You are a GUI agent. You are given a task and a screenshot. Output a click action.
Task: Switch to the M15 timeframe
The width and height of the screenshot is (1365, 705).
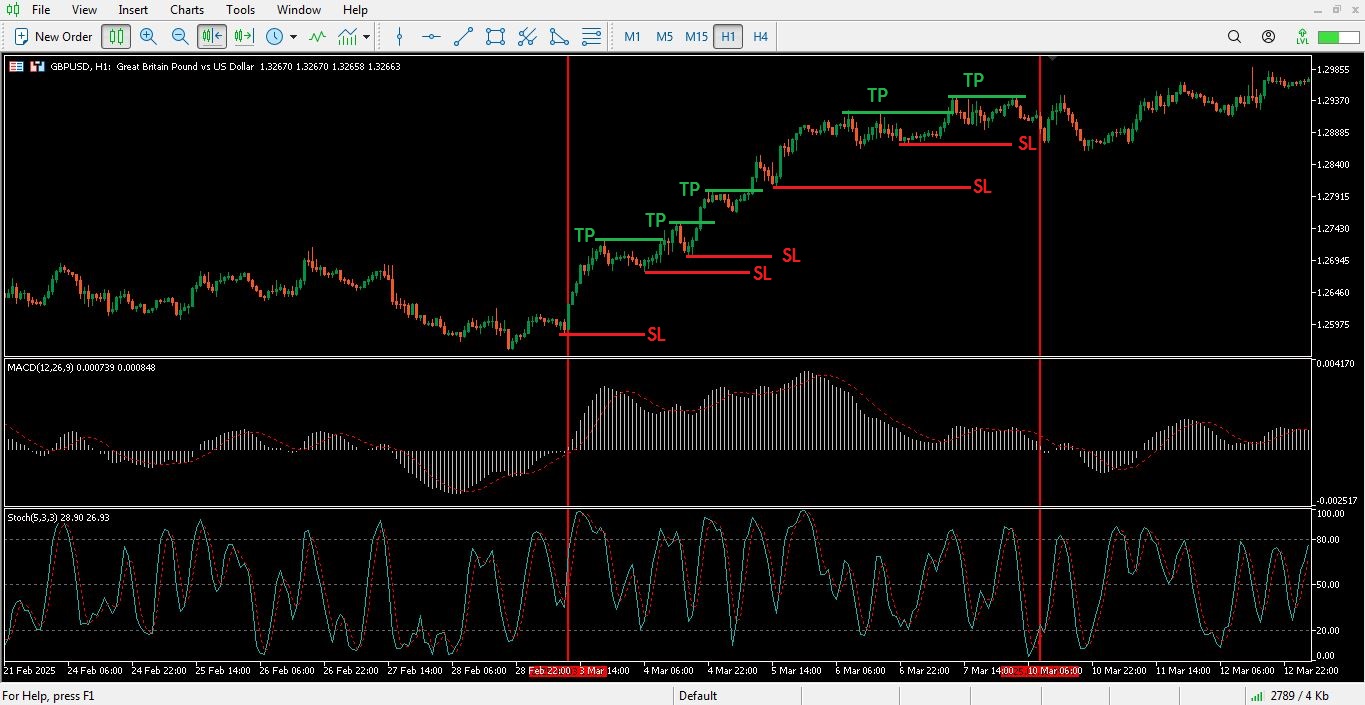[x=696, y=37]
